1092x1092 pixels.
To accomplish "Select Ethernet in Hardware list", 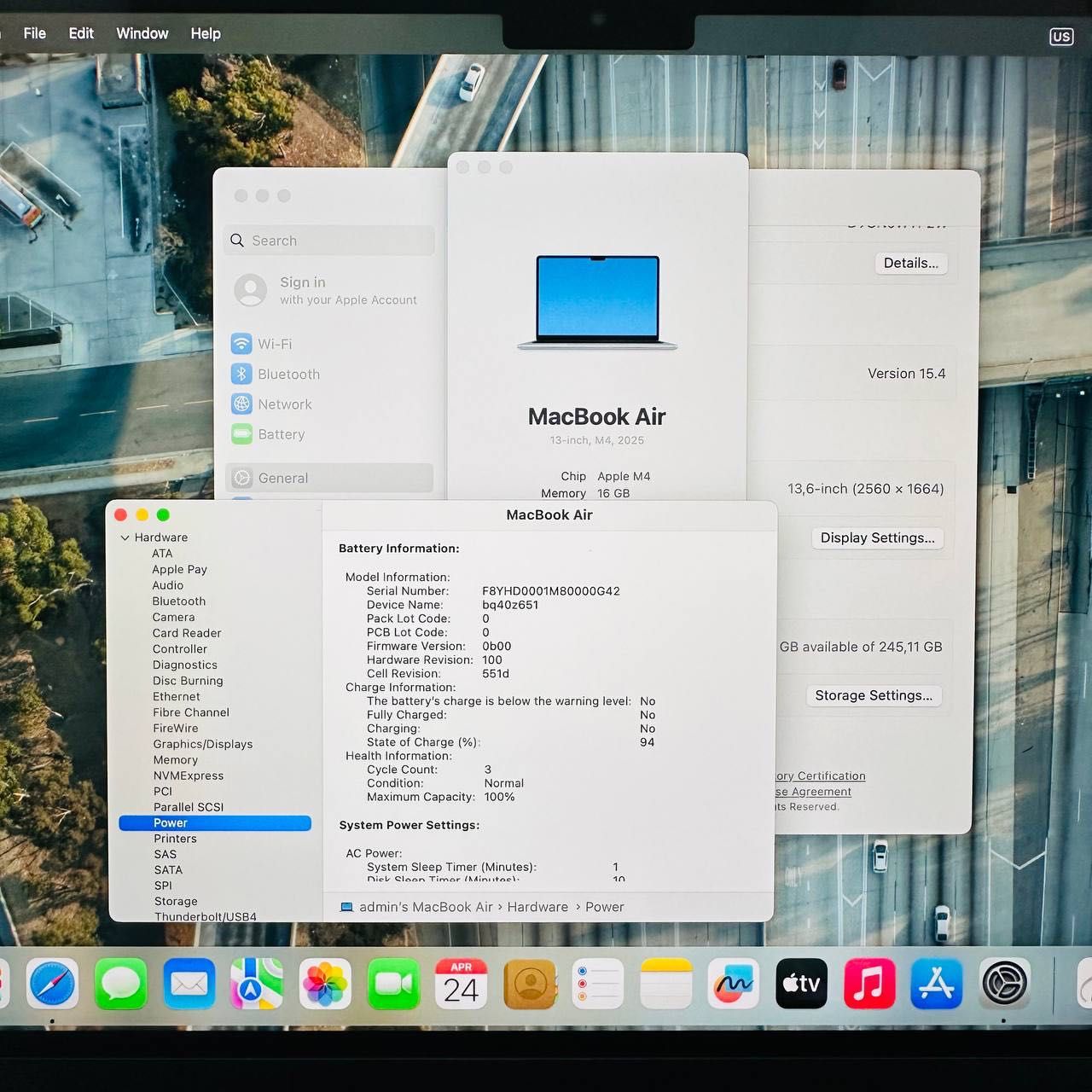I will (x=176, y=696).
